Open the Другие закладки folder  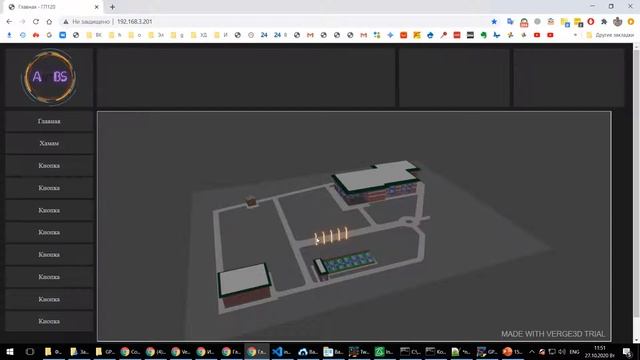(x=610, y=35)
